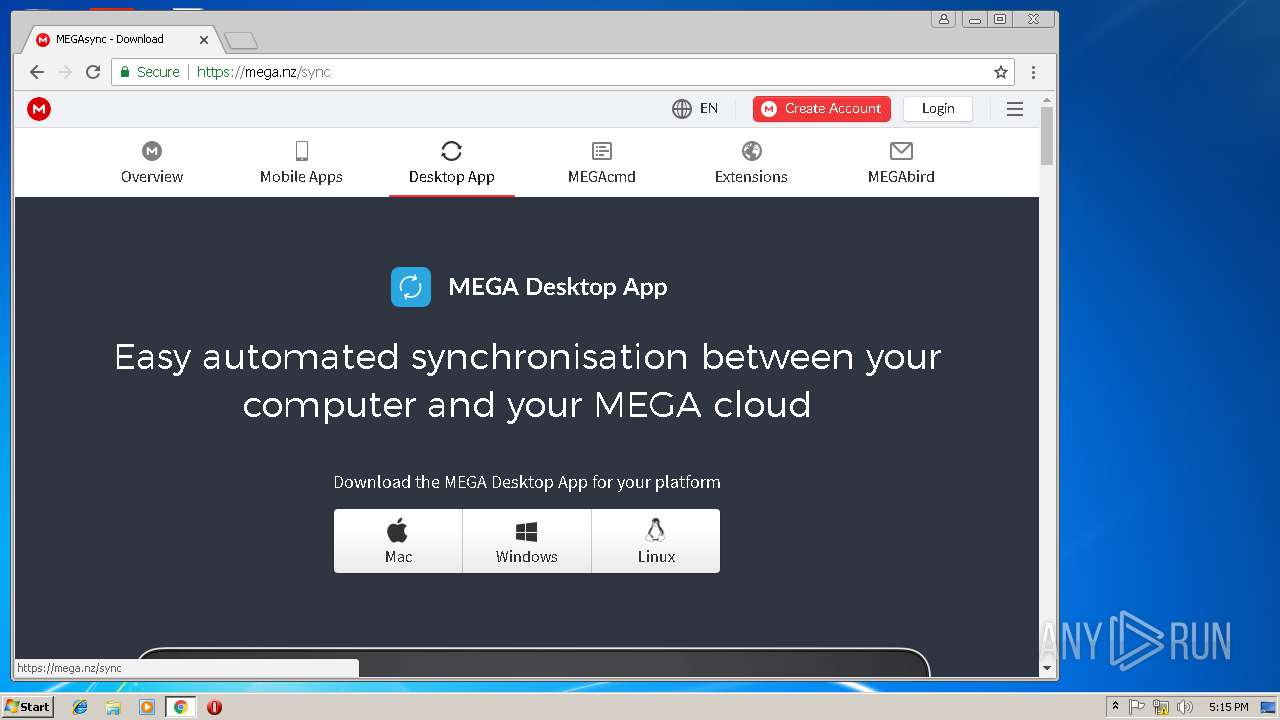Open Windows Media Player in taskbar

click(147, 707)
